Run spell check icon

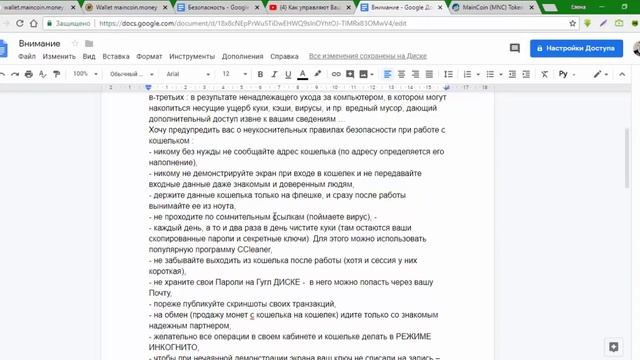[42, 74]
